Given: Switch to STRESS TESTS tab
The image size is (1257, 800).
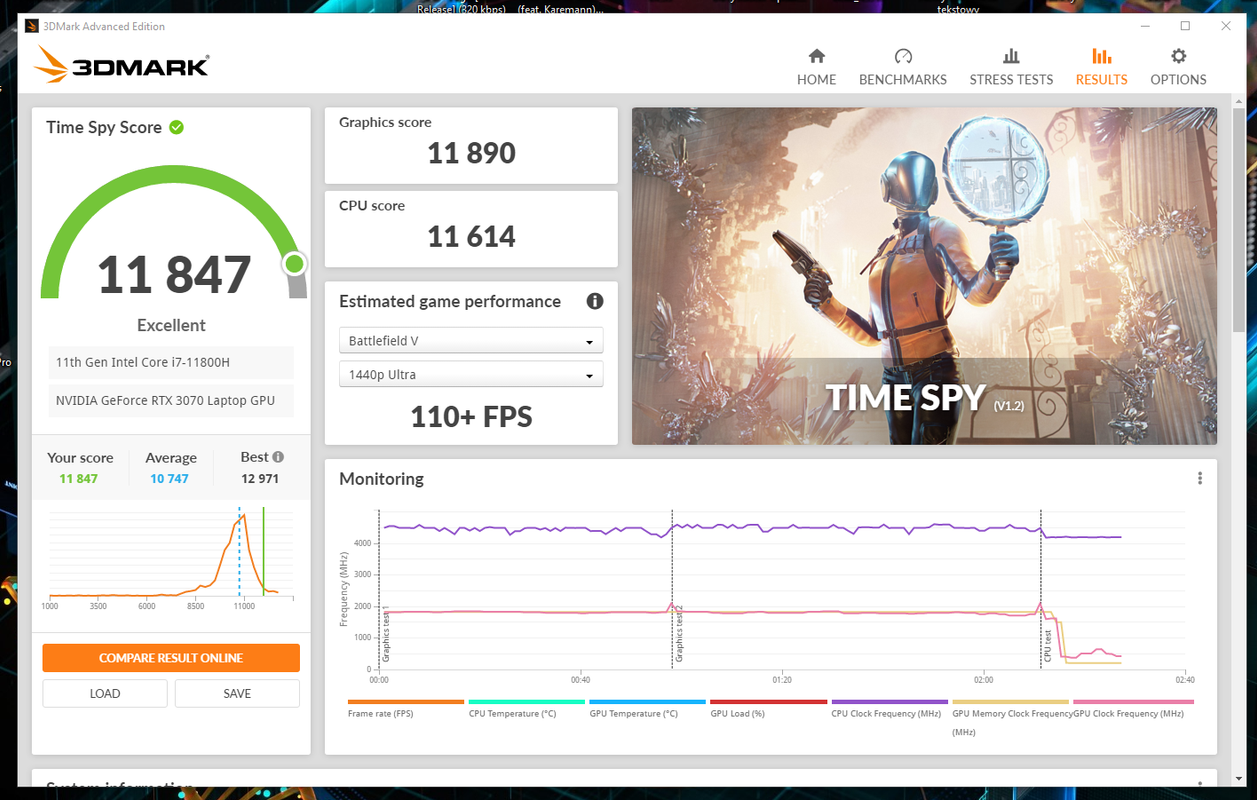Looking at the screenshot, I should [x=1011, y=67].
